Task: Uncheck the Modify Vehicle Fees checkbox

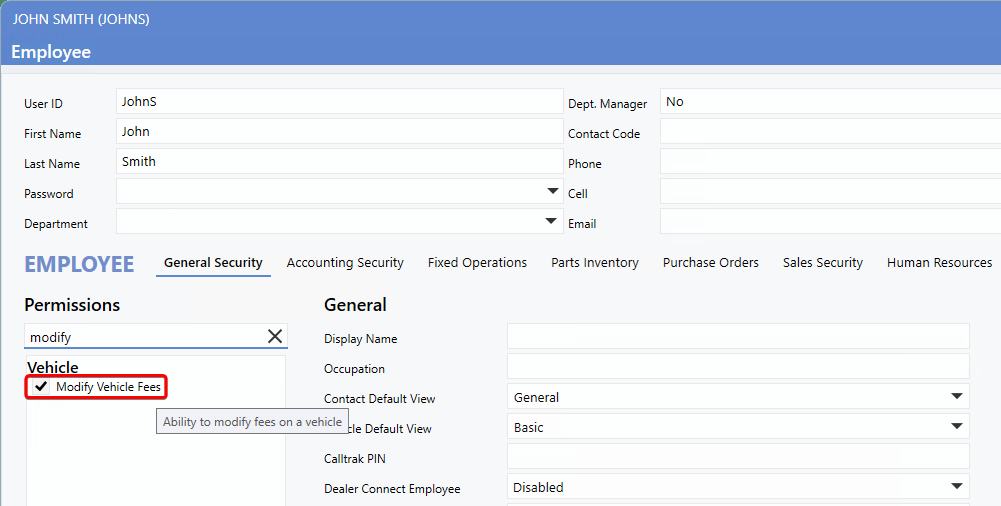Action: click(x=41, y=387)
